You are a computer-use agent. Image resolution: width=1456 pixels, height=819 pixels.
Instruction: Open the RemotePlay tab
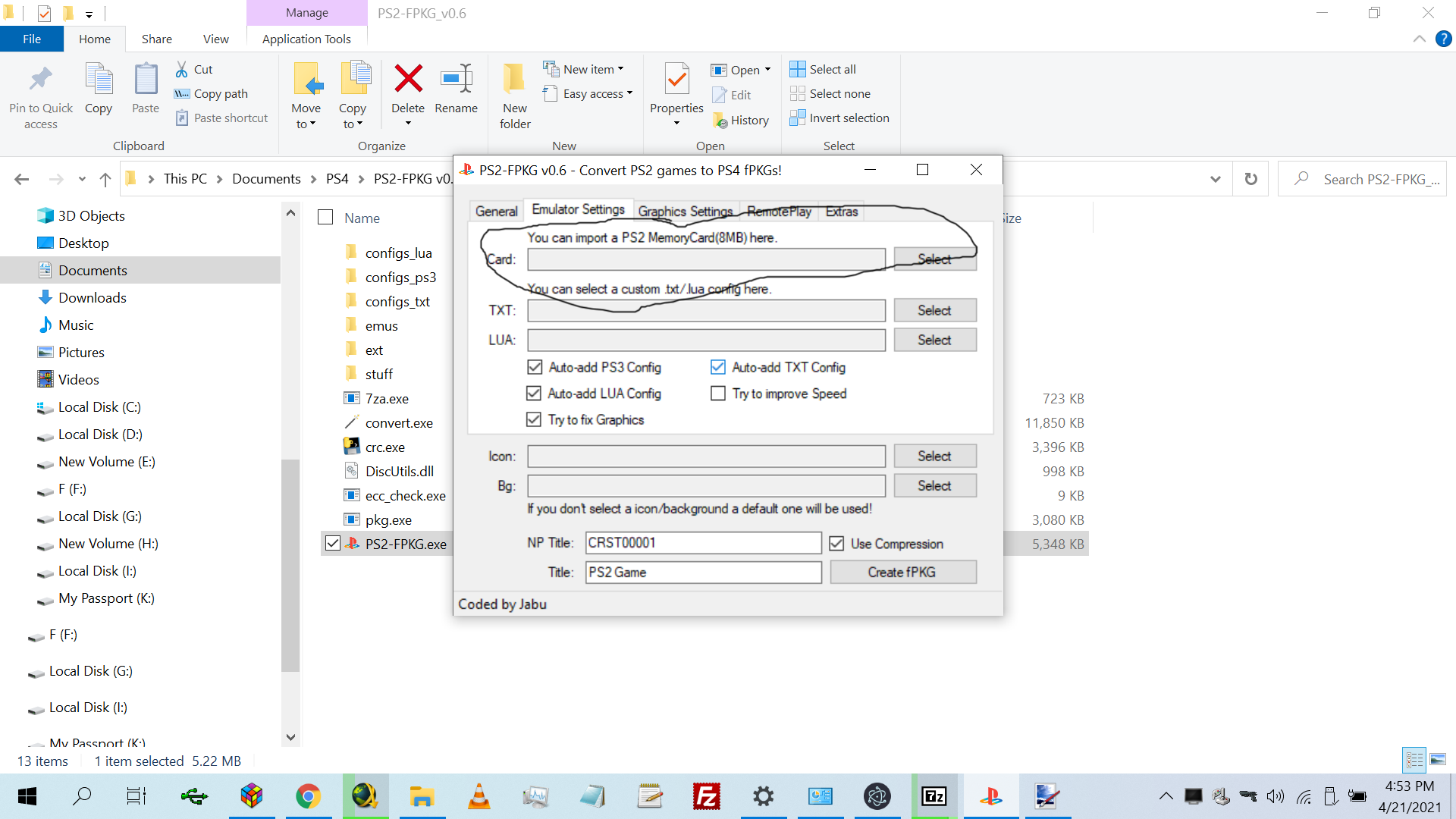coord(779,212)
